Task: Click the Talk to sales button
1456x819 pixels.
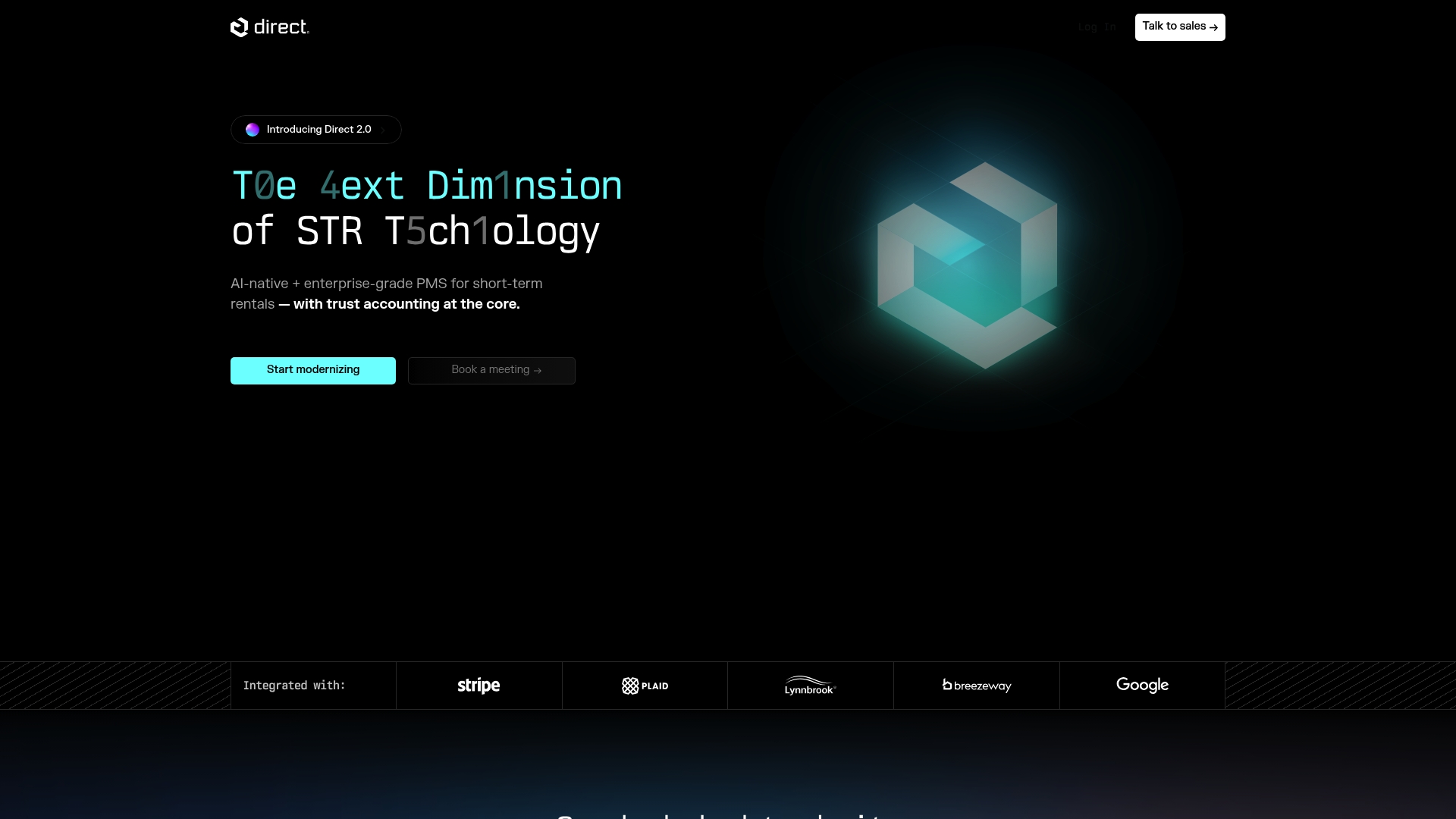Action: pyautogui.click(x=1180, y=27)
